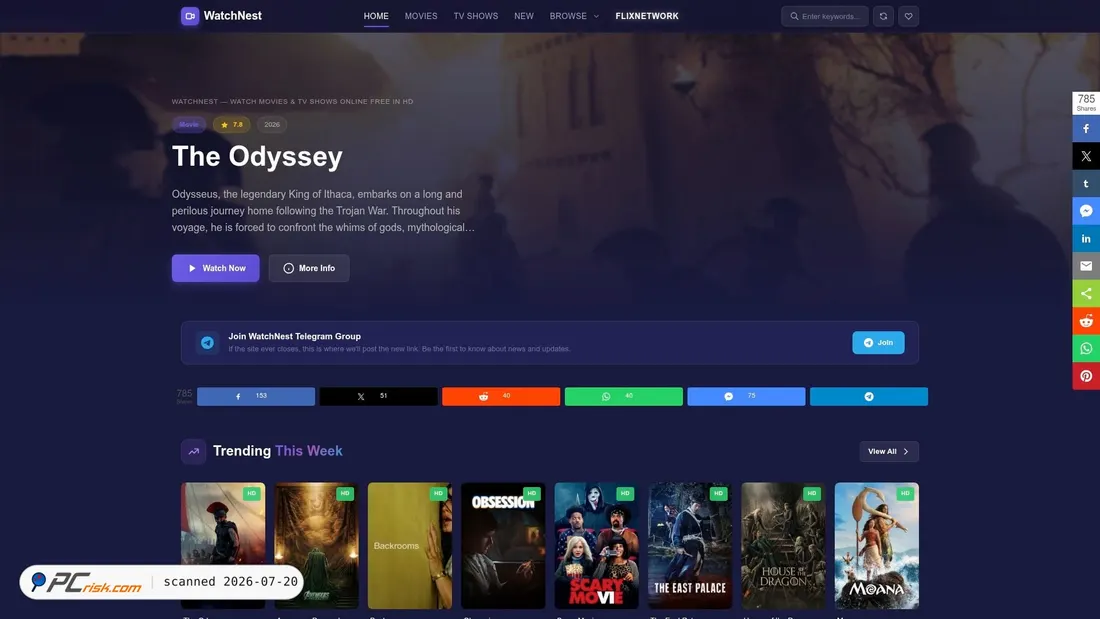This screenshot has height=619, width=1100.
Task: Click X in side share bar
Action: 1086,156
